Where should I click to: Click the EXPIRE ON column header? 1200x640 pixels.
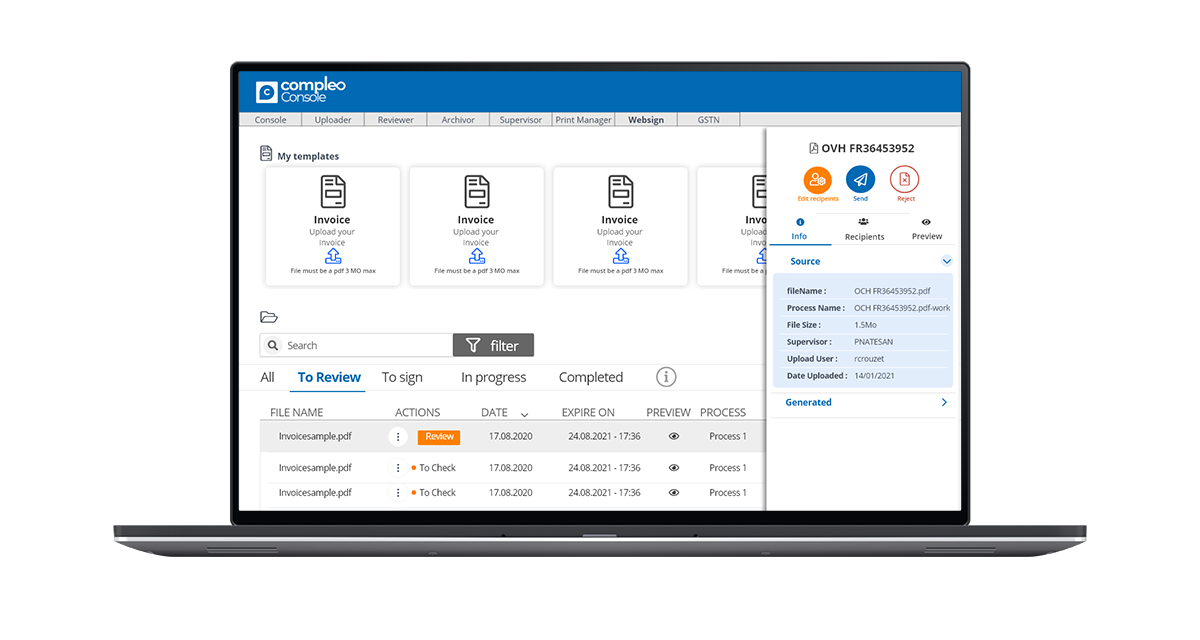588,412
